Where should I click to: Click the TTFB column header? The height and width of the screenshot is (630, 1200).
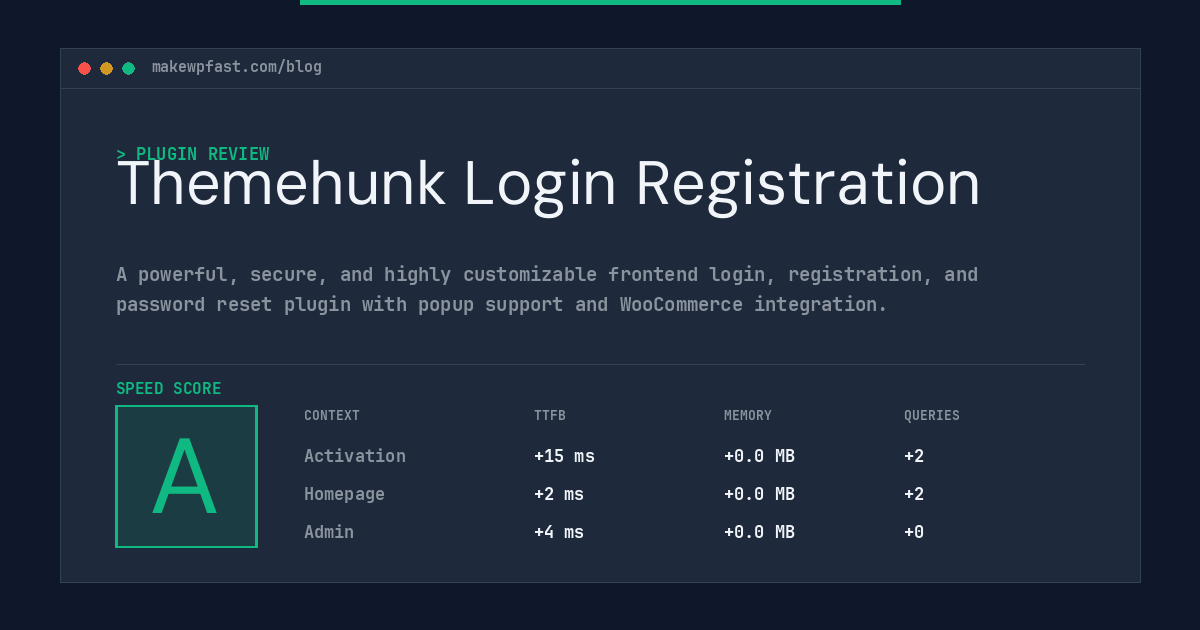coord(550,416)
